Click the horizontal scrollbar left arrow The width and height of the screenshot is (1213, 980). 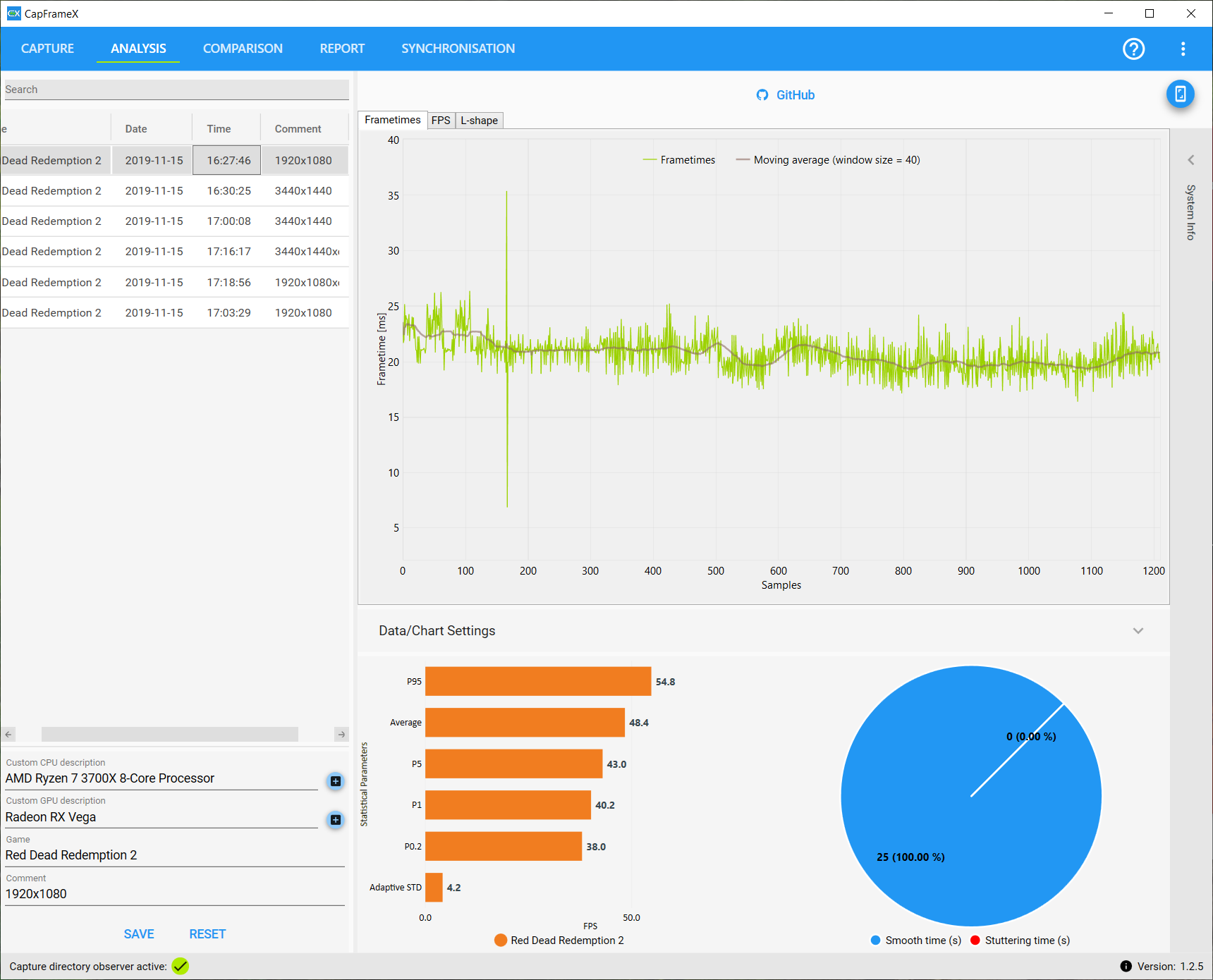(x=8, y=735)
